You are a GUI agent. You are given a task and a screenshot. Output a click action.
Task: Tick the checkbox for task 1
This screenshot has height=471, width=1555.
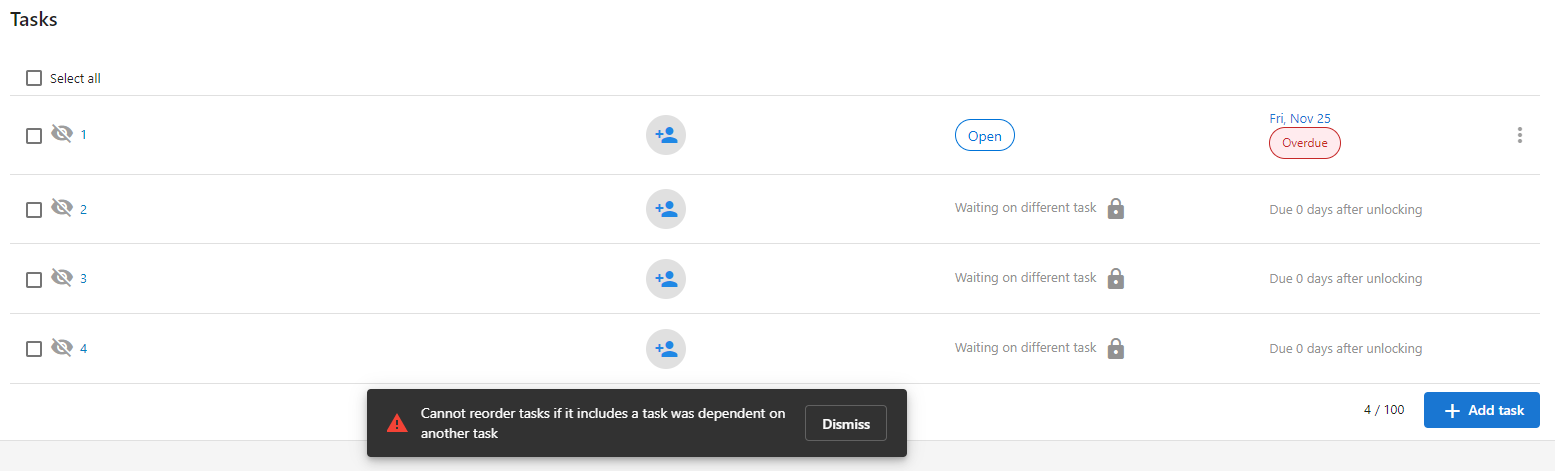click(x=34, y=135)
